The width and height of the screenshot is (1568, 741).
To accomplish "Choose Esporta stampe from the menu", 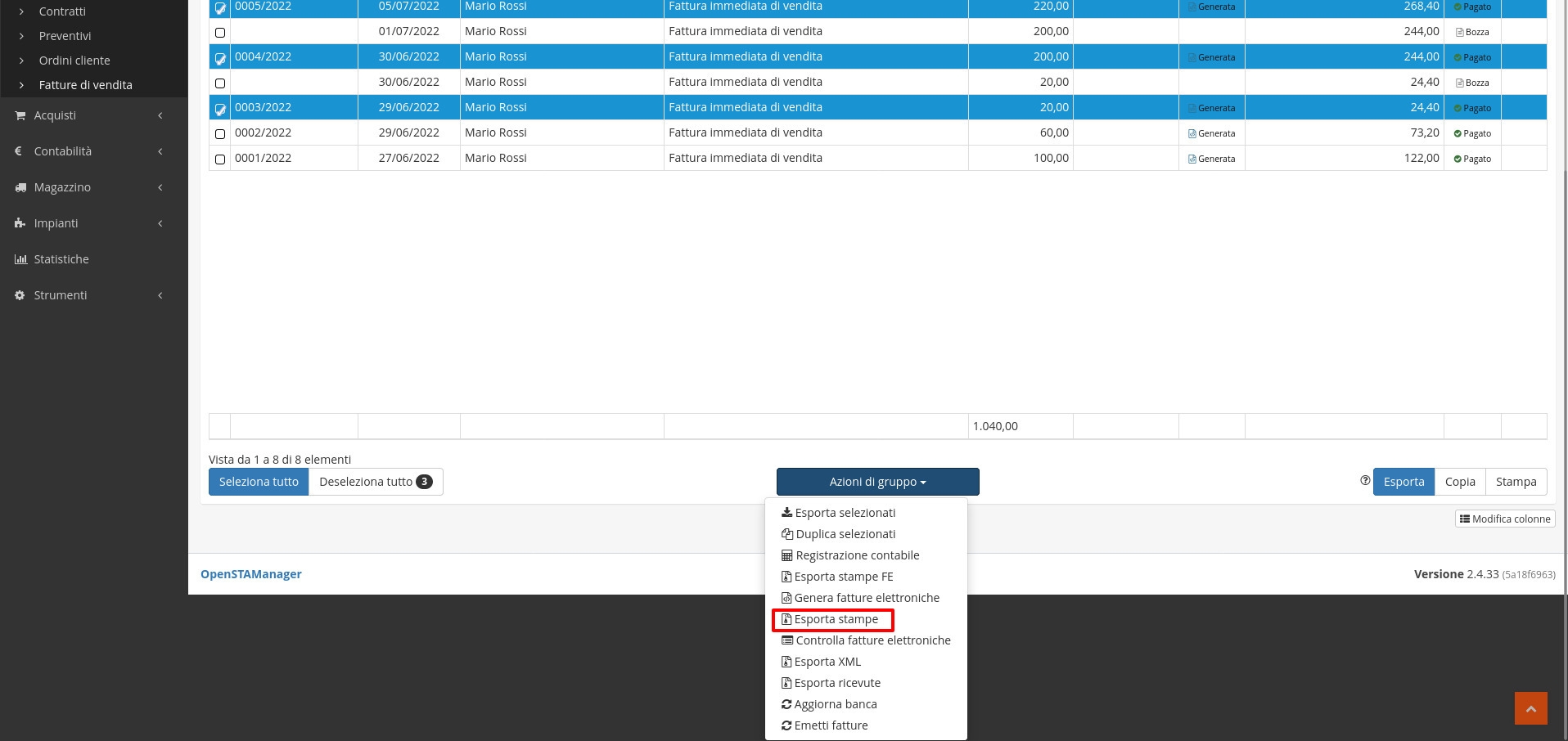I will (x=835, y=619).
